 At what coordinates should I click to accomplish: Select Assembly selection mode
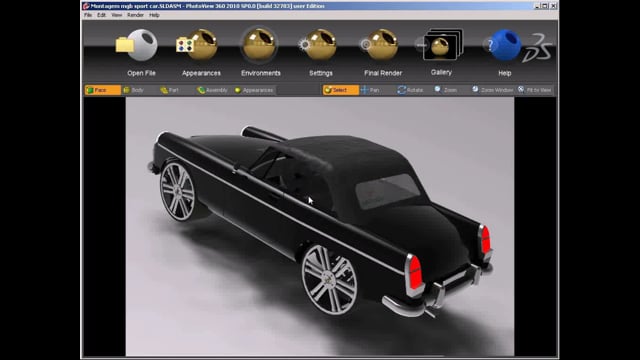pyautogui.click(x=212, y=90)
